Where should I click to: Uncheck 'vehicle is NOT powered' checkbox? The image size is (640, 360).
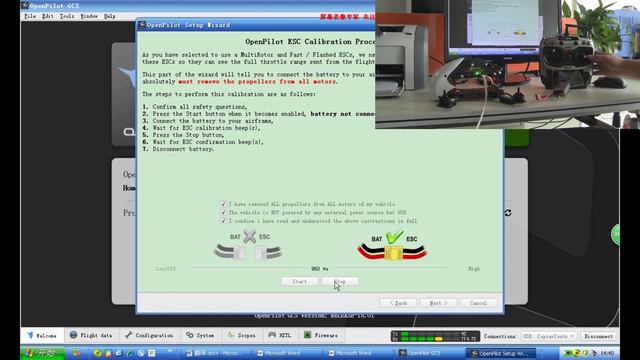(x=223, y=212)
